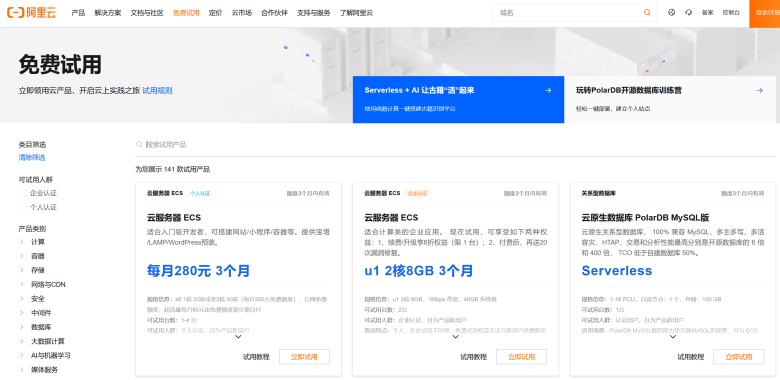Click 立即试用 on the u1 2核8GB card
780x380 pixels.
521,357
